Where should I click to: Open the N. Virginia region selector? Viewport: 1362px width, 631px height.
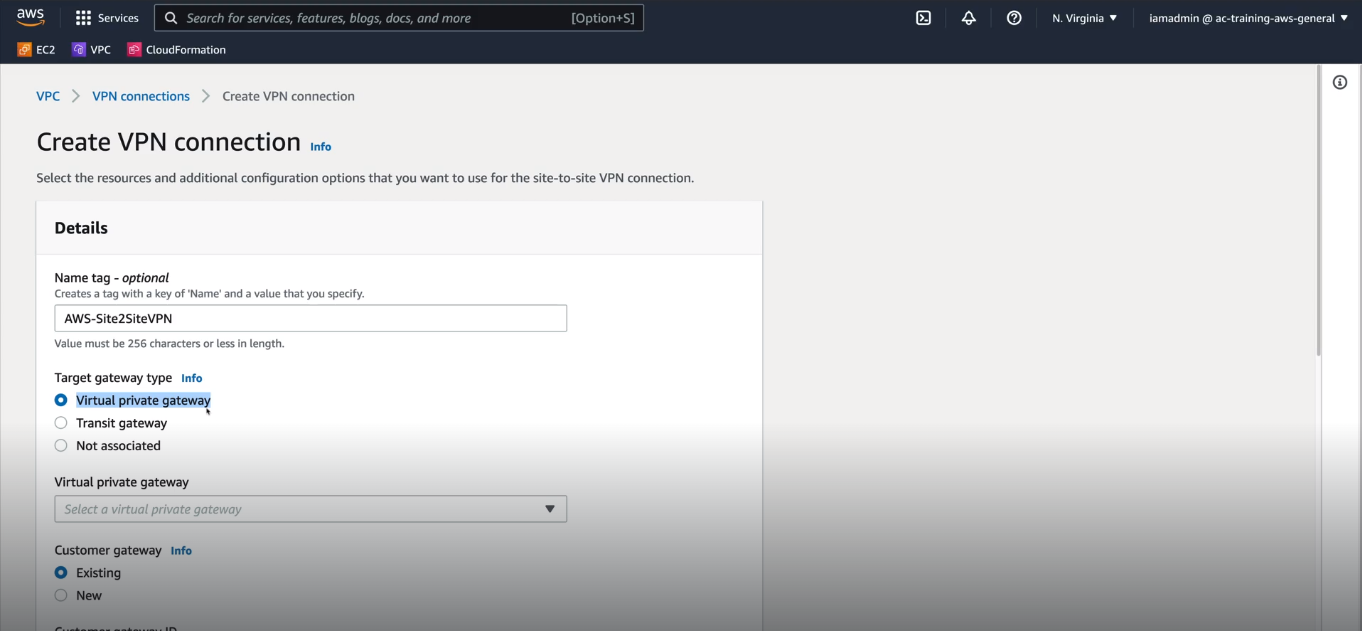tap(1084, 17)
